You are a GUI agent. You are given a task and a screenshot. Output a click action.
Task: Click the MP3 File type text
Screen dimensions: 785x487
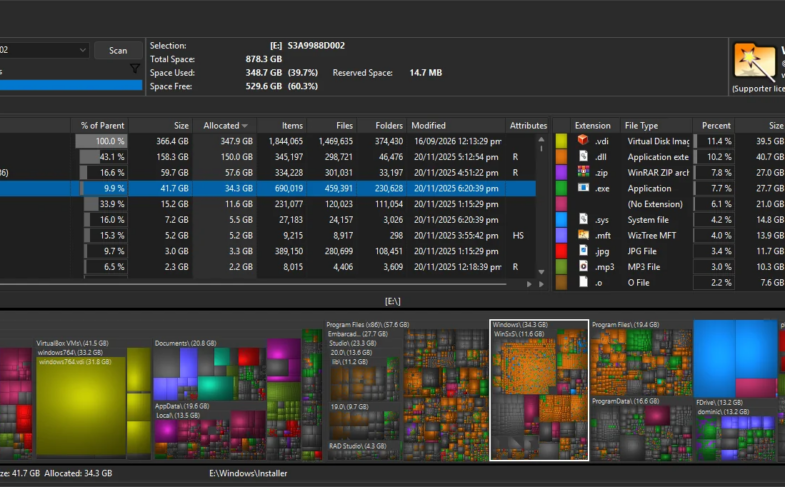(643, 267)
